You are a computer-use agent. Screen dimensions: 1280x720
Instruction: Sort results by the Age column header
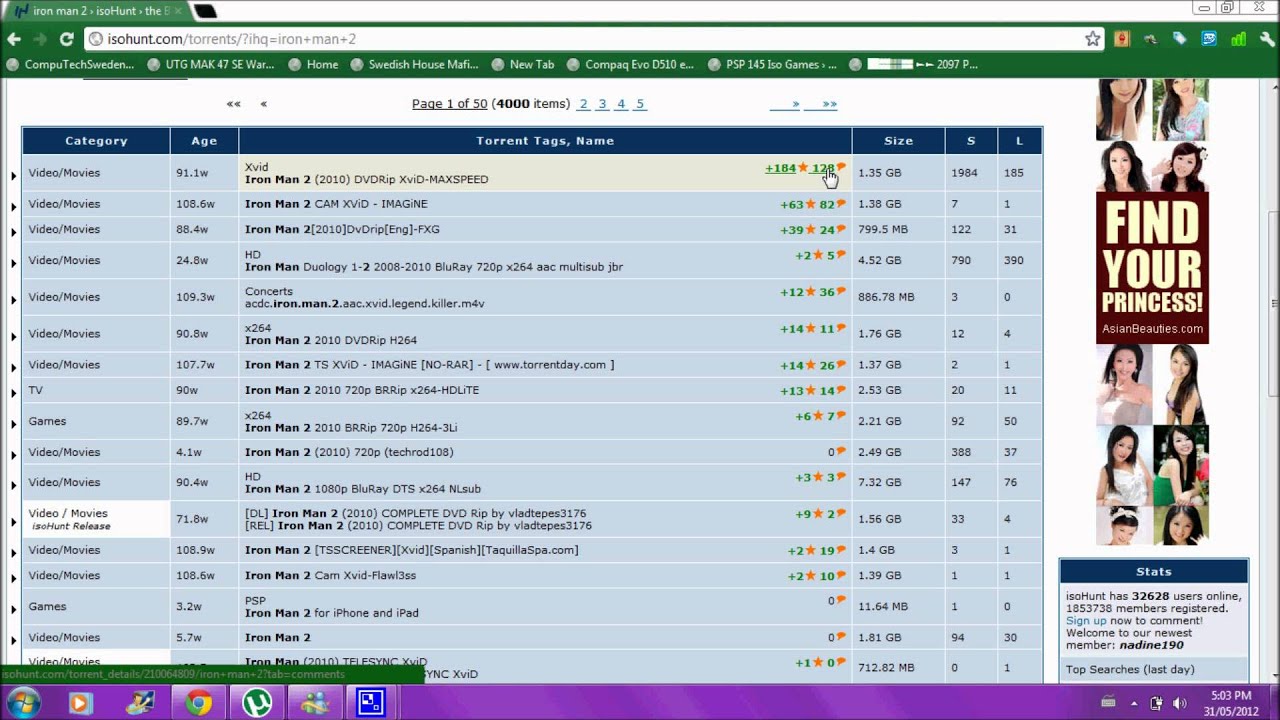coord(204,141)
